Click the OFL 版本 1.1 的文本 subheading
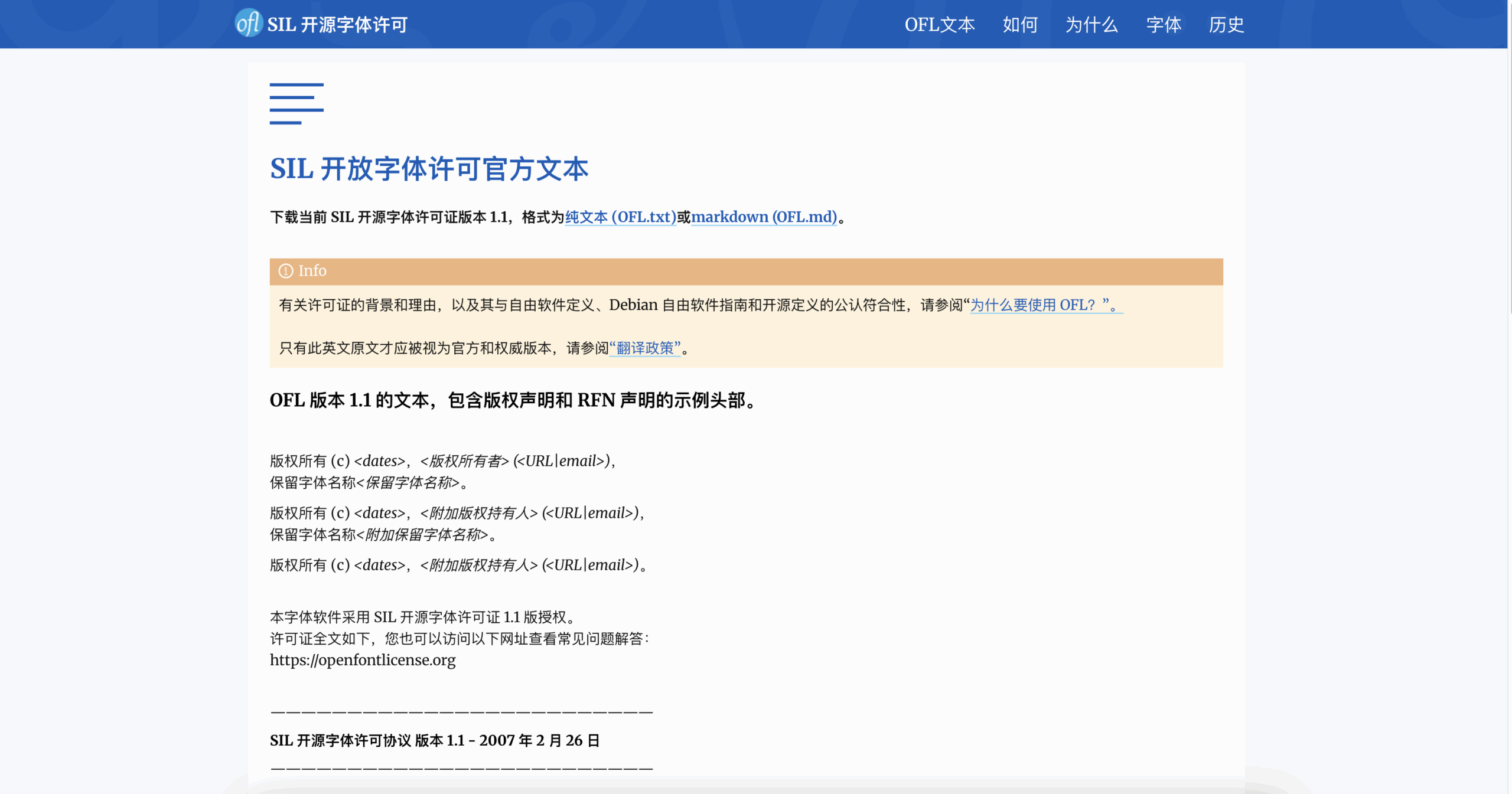 click(515, 400)
